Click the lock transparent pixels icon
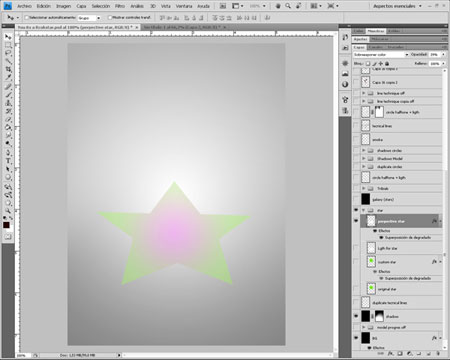The image size is (450, 360). pos(368,63)
